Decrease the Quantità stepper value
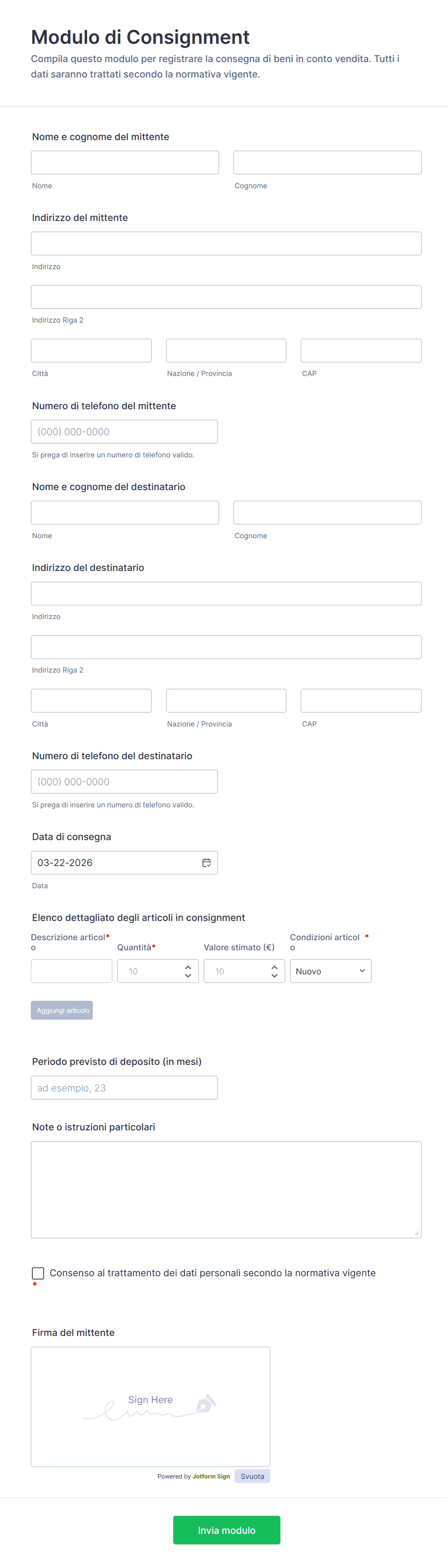 coord(188,976)
